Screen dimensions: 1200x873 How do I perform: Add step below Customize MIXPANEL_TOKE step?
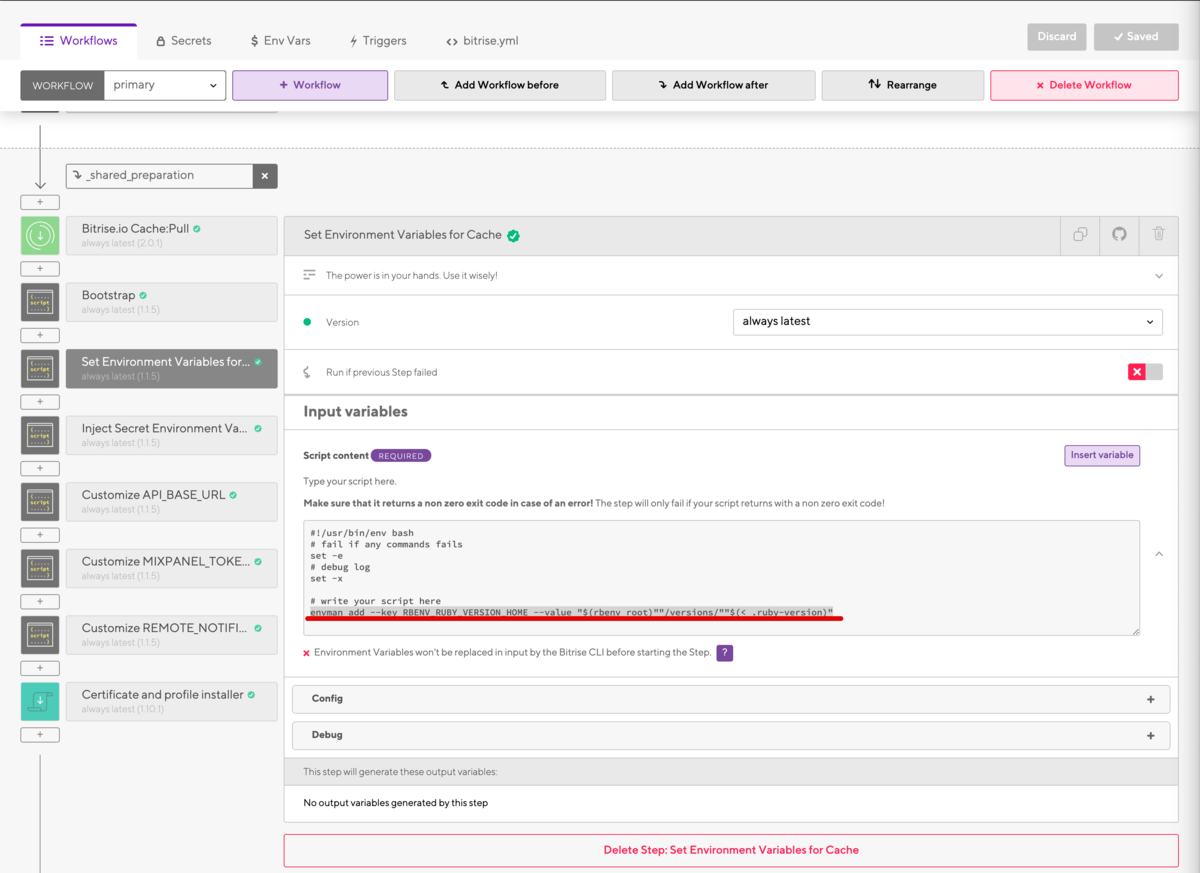coord(40,602)
